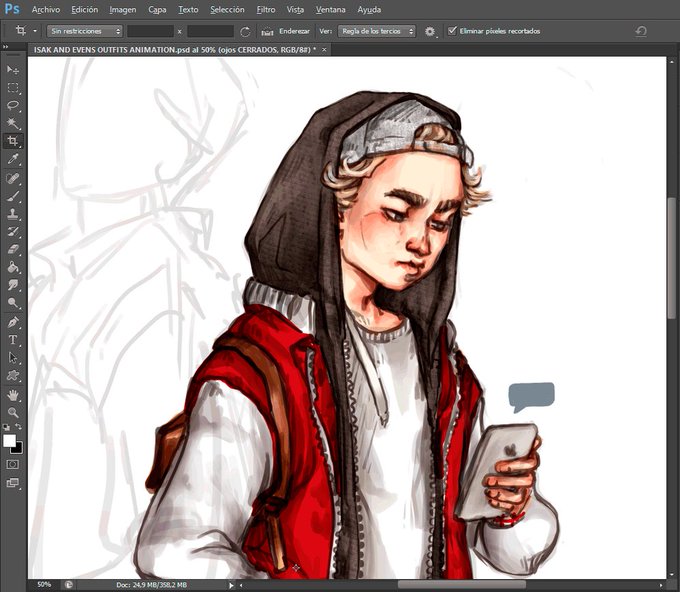This screenshot has height=592, width=680.
Task: Open status bar info arrow menu
Action: point(231,585)
